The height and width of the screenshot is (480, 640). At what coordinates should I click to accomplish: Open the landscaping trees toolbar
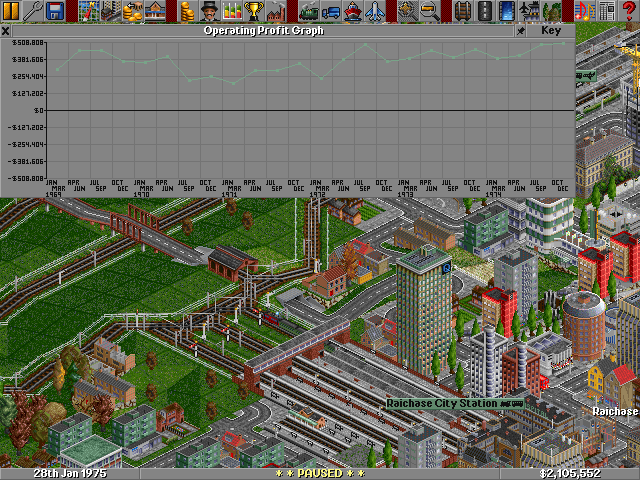(551, 11)
